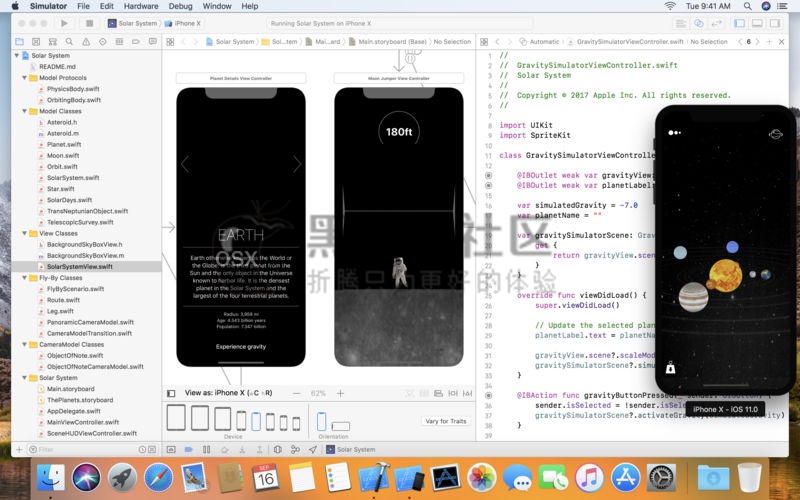Open the Issue navigator

click(x=86, y=42)
